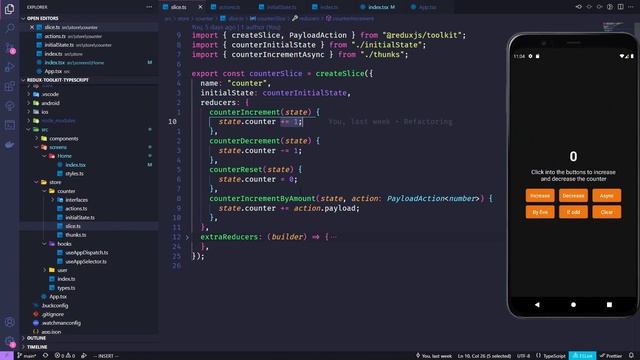The height and width of the screenshot is (360, 640).
Task: Open the Docker whale icon view
Action: point(9,145)
